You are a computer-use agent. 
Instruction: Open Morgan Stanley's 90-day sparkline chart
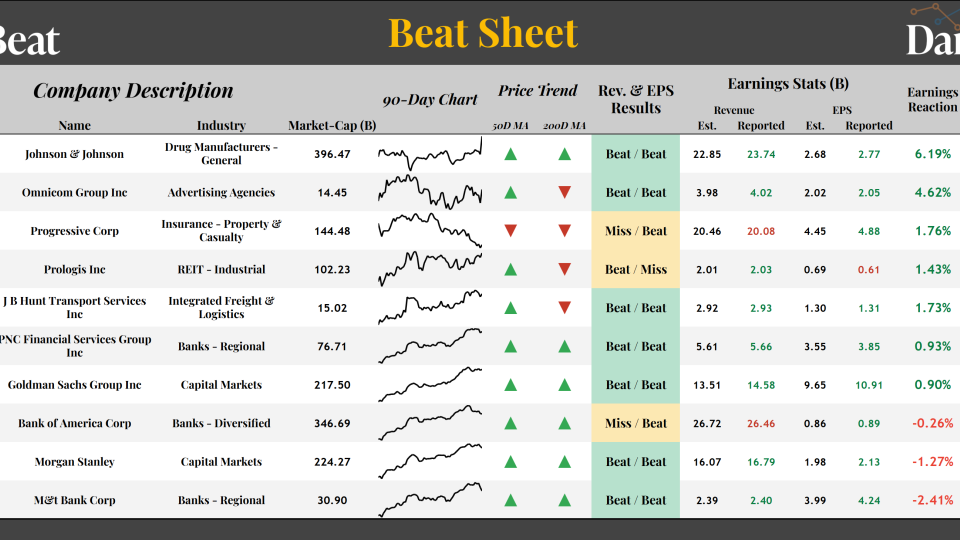(x=430, y=461)
